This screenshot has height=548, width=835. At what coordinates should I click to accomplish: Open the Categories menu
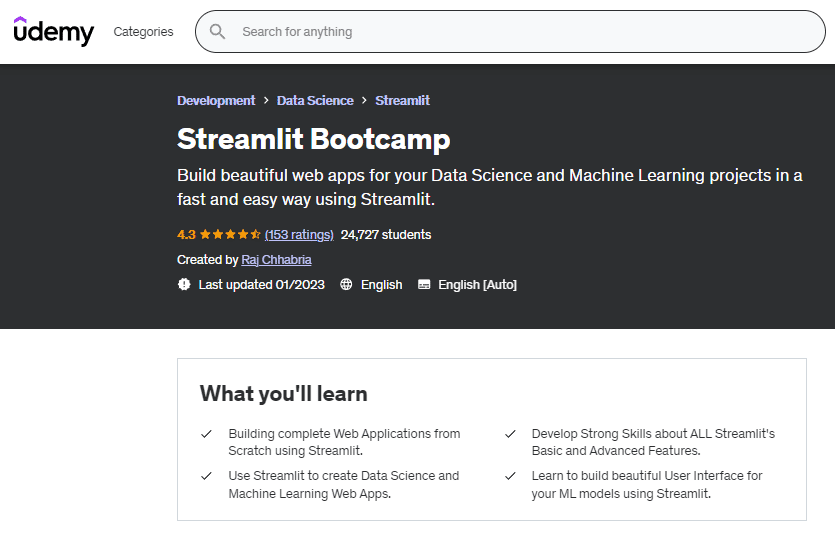pyautogui.click(x=143, y=32)
